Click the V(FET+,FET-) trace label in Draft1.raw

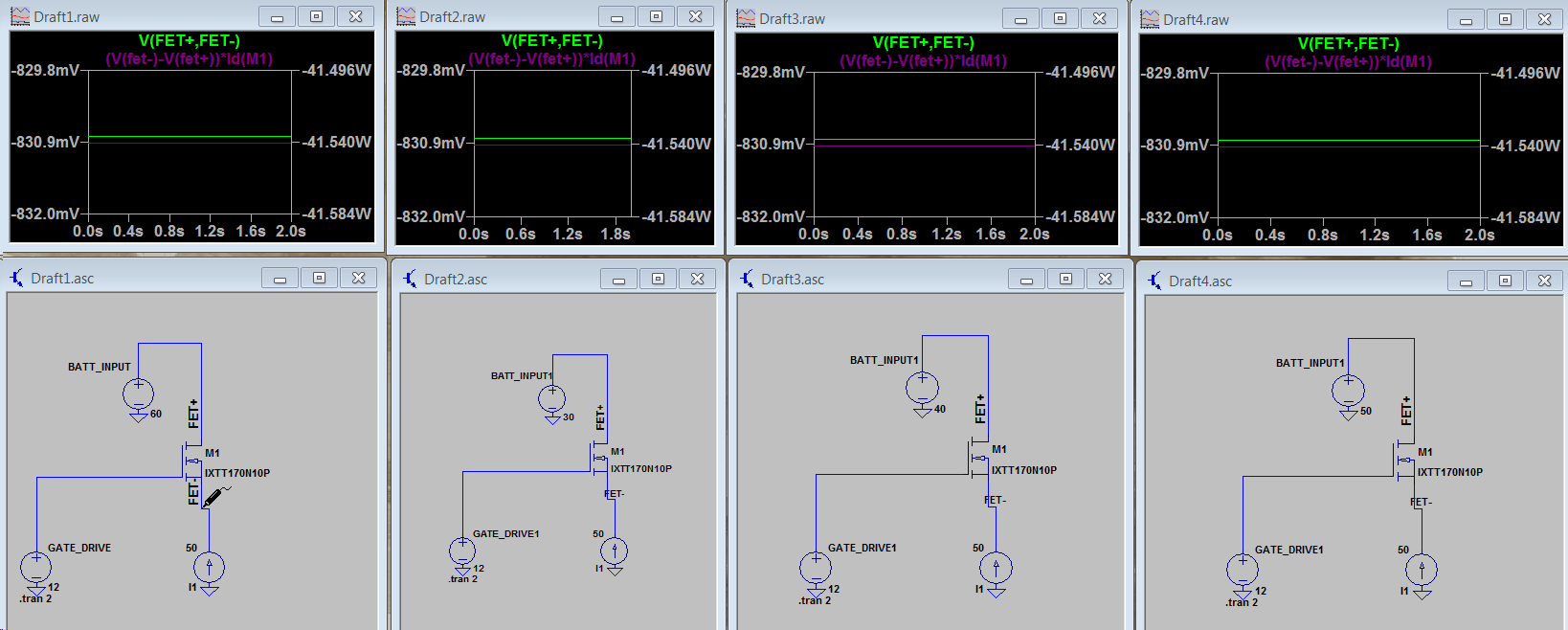pyautogui.click(x=189, y=40)
